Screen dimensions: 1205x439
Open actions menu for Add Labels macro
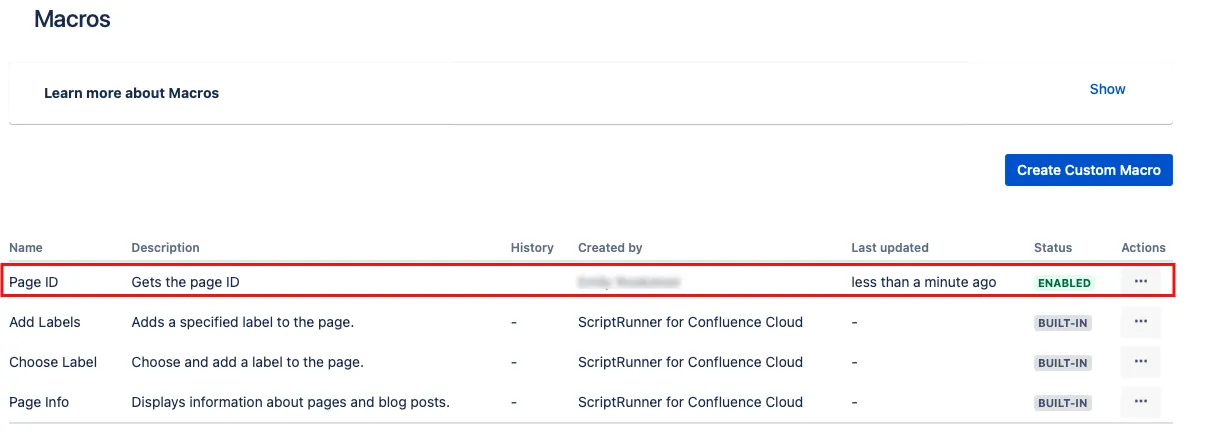pos(1140,322)
